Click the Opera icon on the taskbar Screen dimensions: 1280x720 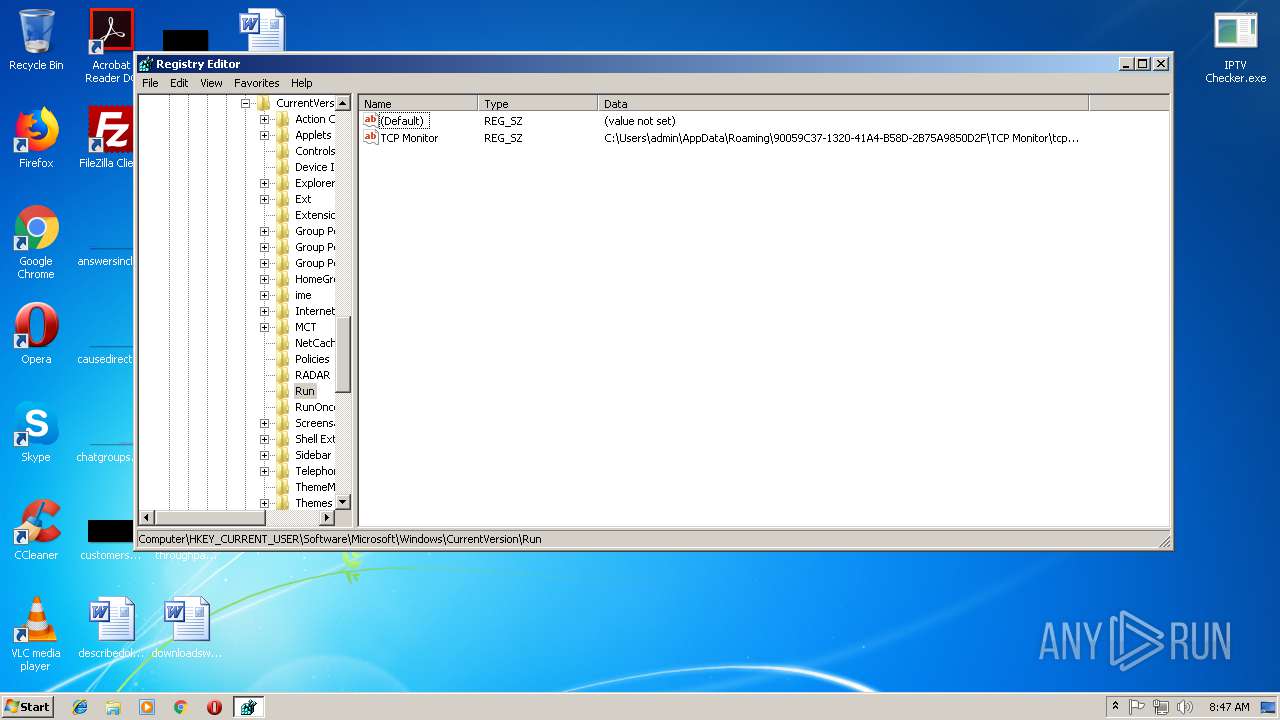tap(214, 707)
